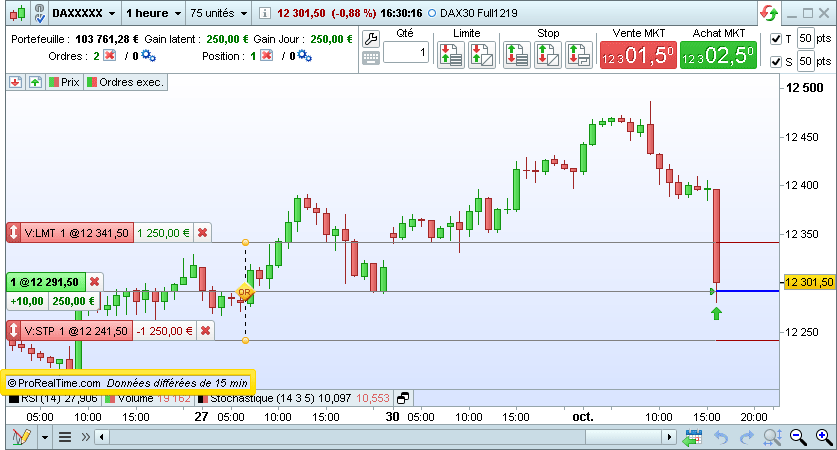Click the green Achat MKT buy button

pyautogui.click(x=718, y=55)
